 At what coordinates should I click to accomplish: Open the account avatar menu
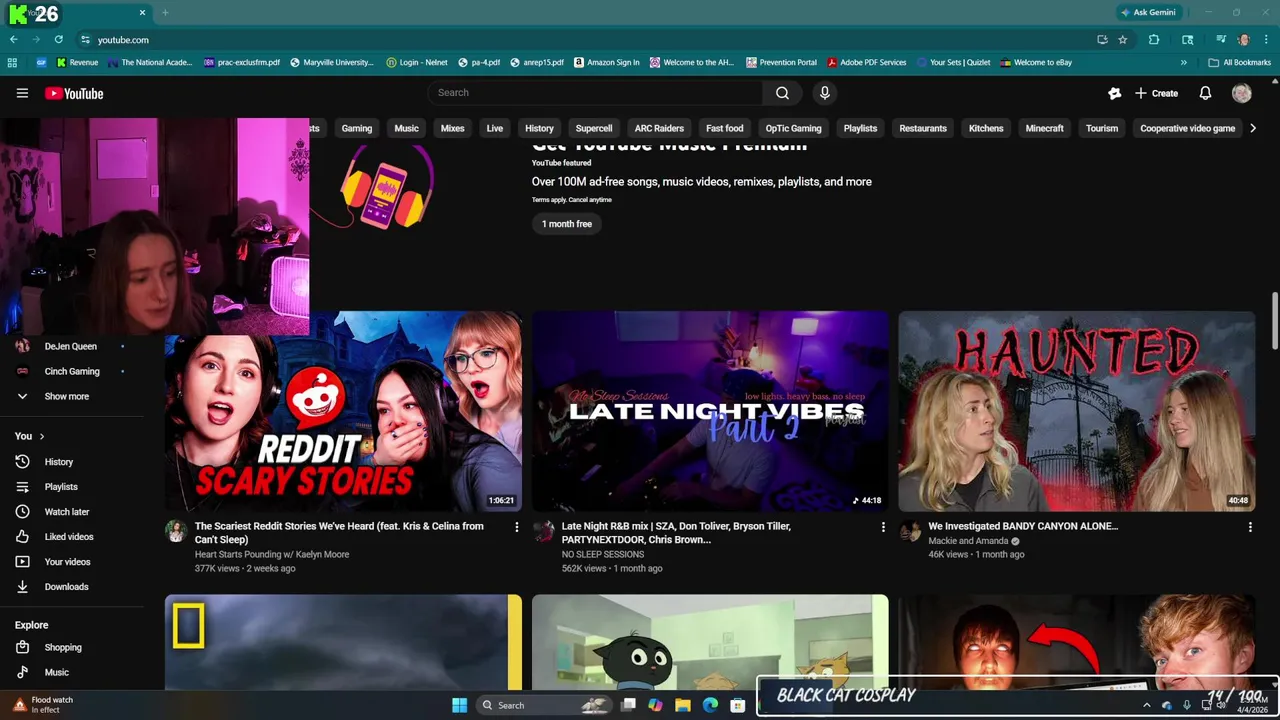coord(1242,93)
